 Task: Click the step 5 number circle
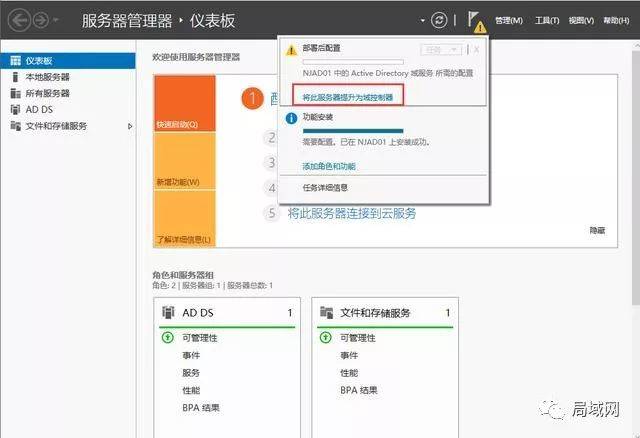click(272, 213)
